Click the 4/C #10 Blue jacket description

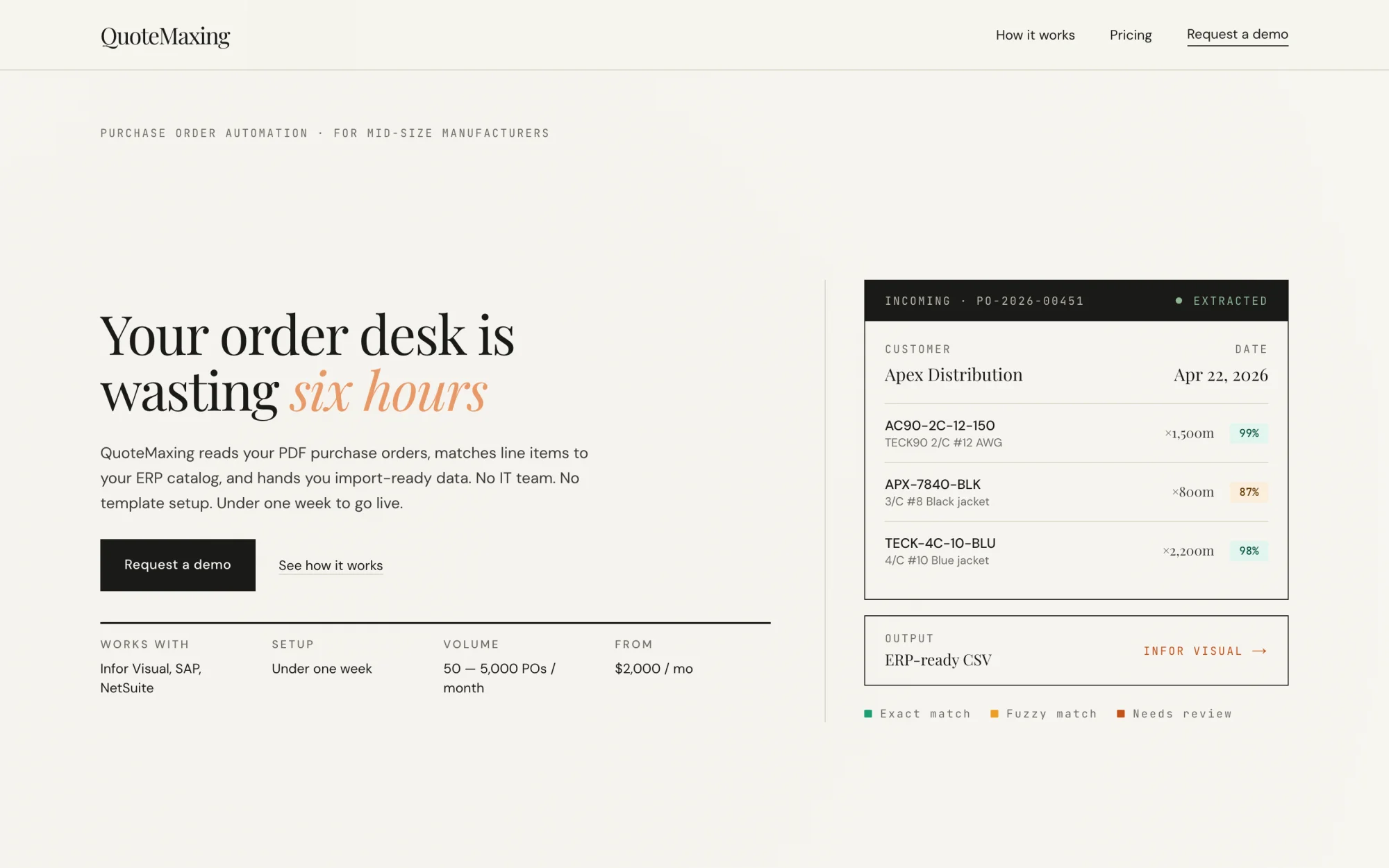pyautogui.click(x=937, y=560)
